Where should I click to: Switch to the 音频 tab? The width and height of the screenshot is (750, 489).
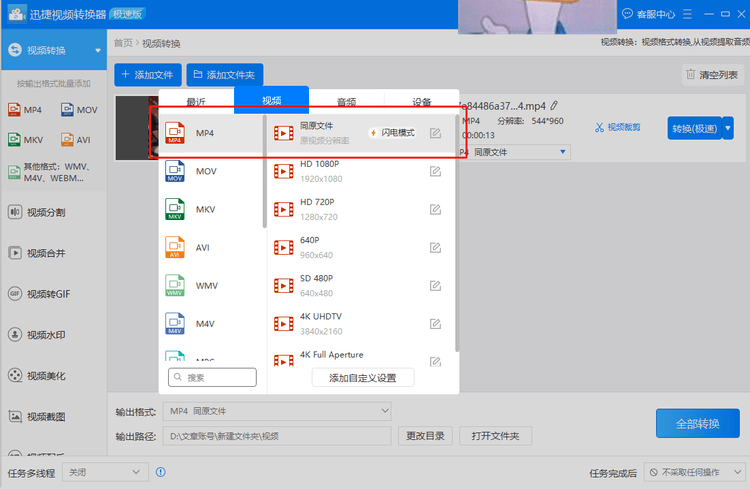coord(346,101)
